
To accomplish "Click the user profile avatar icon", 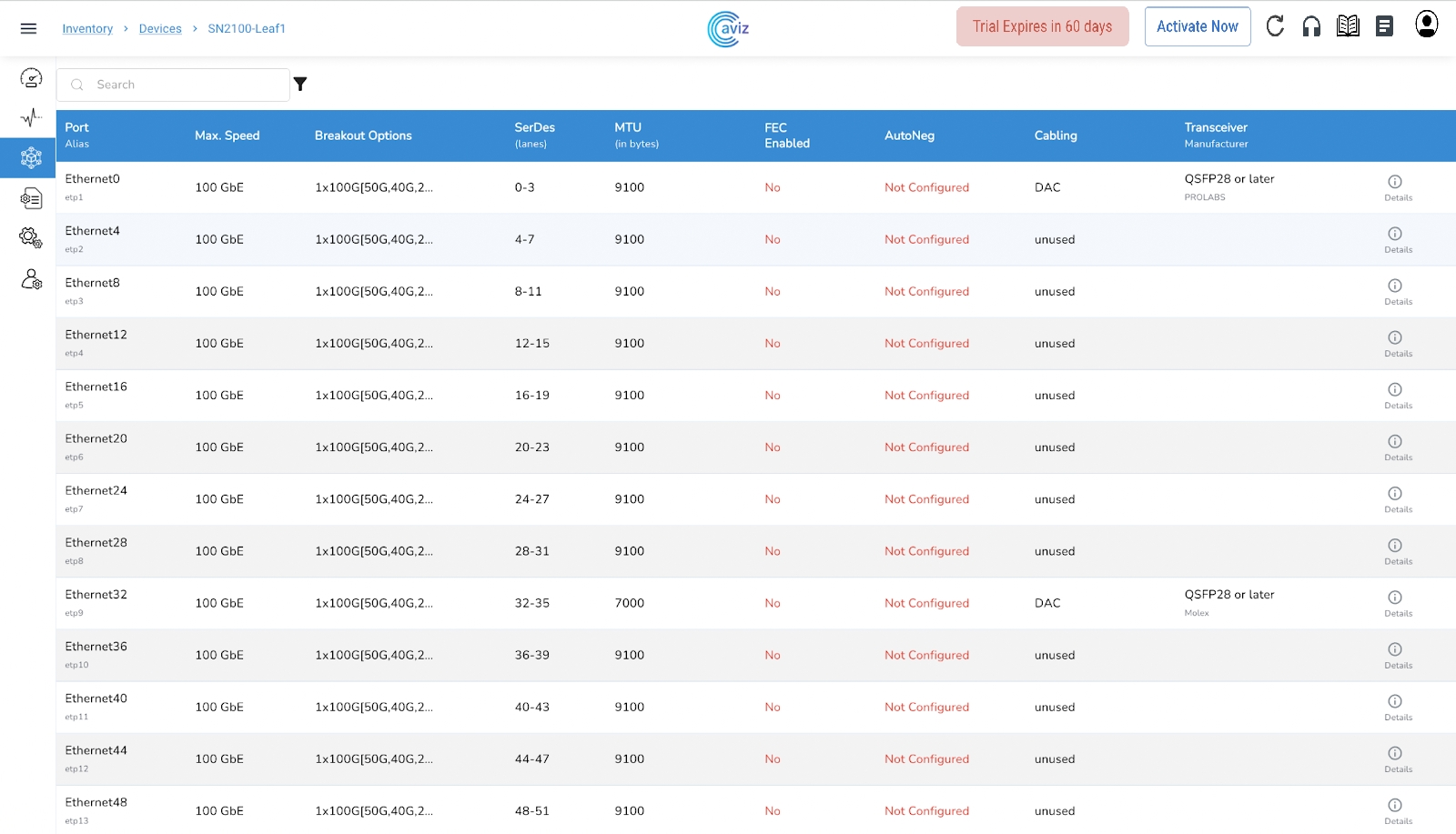I will pyautogui.click(x=1426, y=25).
